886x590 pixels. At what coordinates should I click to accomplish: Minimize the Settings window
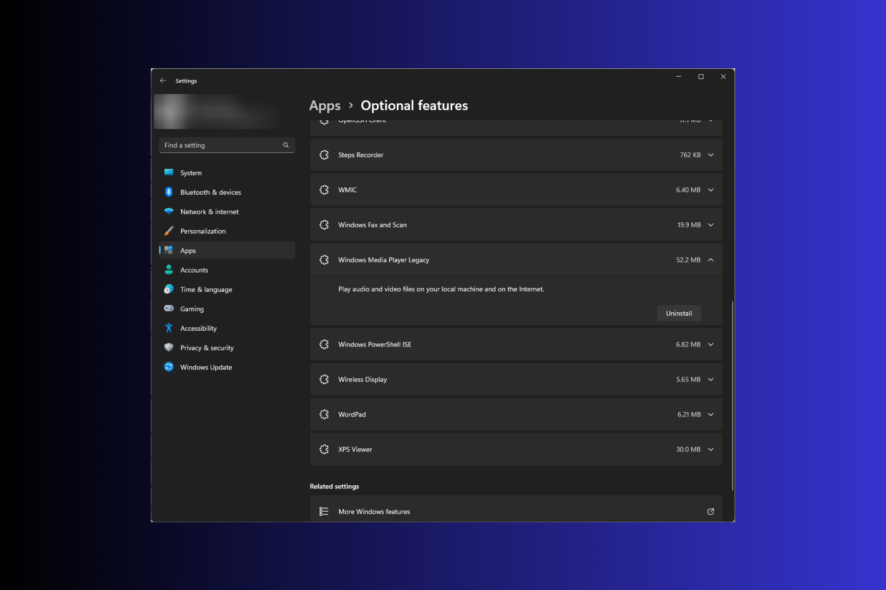click(679, 77)
